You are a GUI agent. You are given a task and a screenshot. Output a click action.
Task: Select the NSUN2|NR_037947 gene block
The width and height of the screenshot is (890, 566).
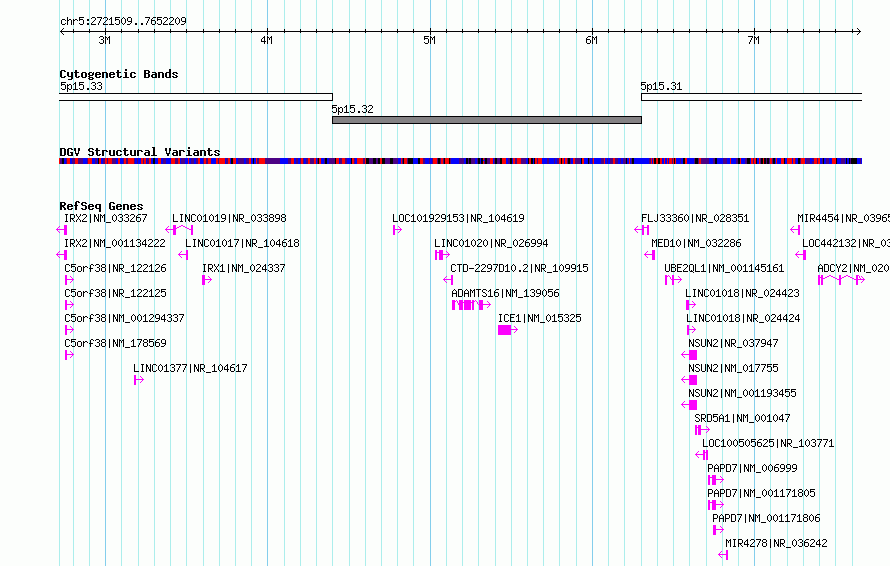pyautogui.click(x=689, y=355)
